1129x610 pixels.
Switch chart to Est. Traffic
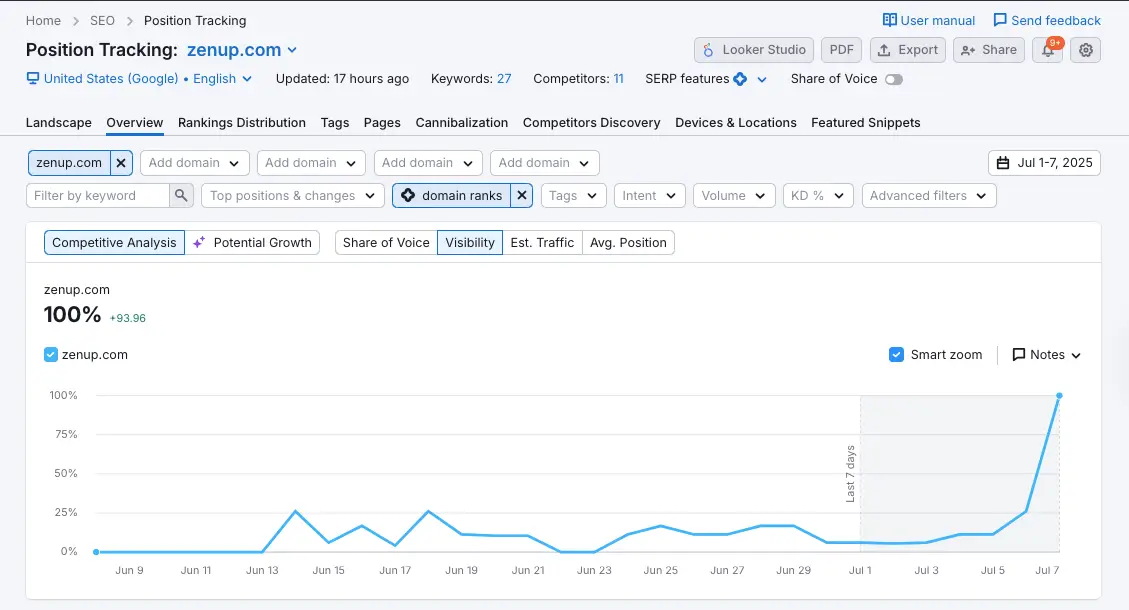pos(542,243)
